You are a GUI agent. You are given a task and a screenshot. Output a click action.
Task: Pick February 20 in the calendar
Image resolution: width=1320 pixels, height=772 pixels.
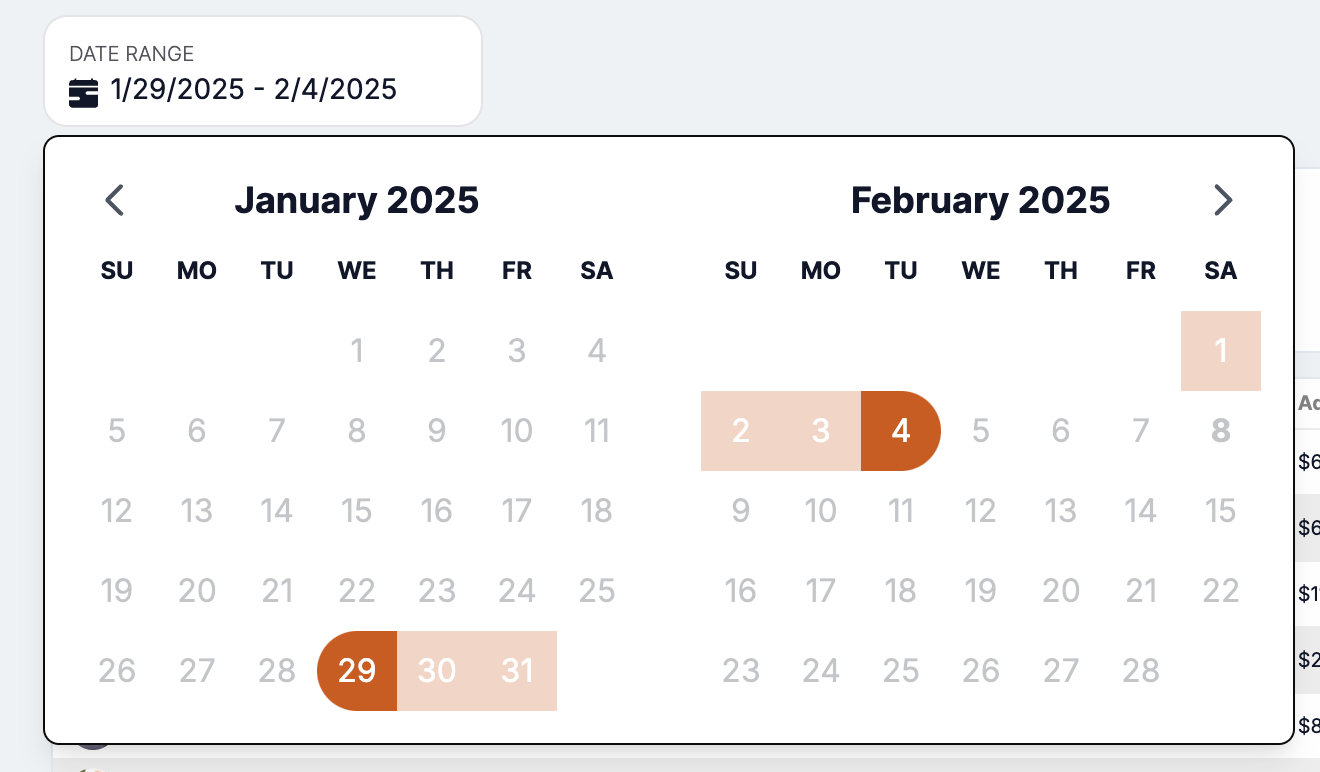[x=1061, y=591]
